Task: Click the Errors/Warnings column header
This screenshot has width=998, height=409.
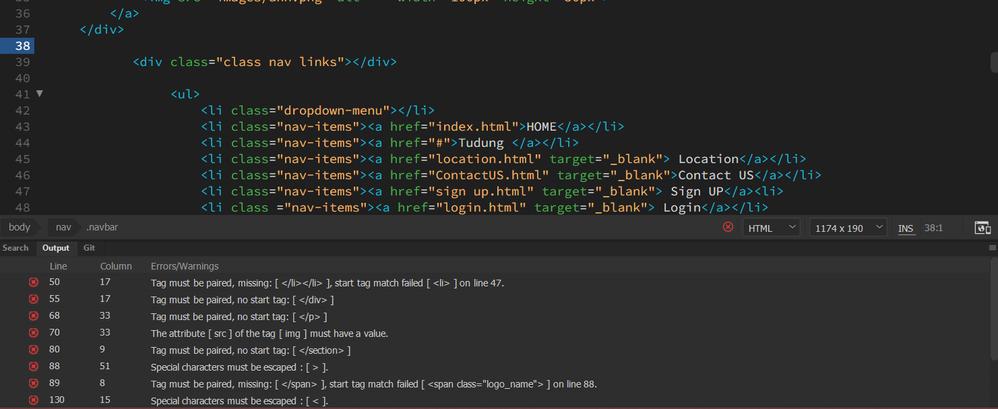Action: pyautogui.click(x=185, y=266)
